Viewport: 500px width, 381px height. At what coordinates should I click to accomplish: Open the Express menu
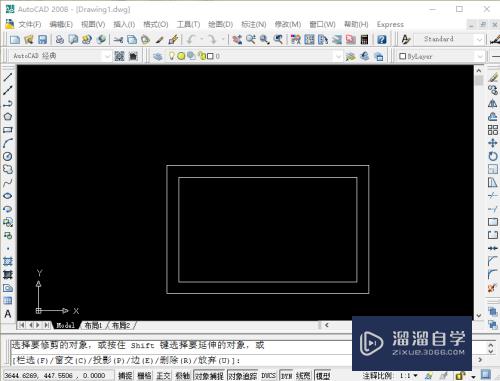pos(390,24)
